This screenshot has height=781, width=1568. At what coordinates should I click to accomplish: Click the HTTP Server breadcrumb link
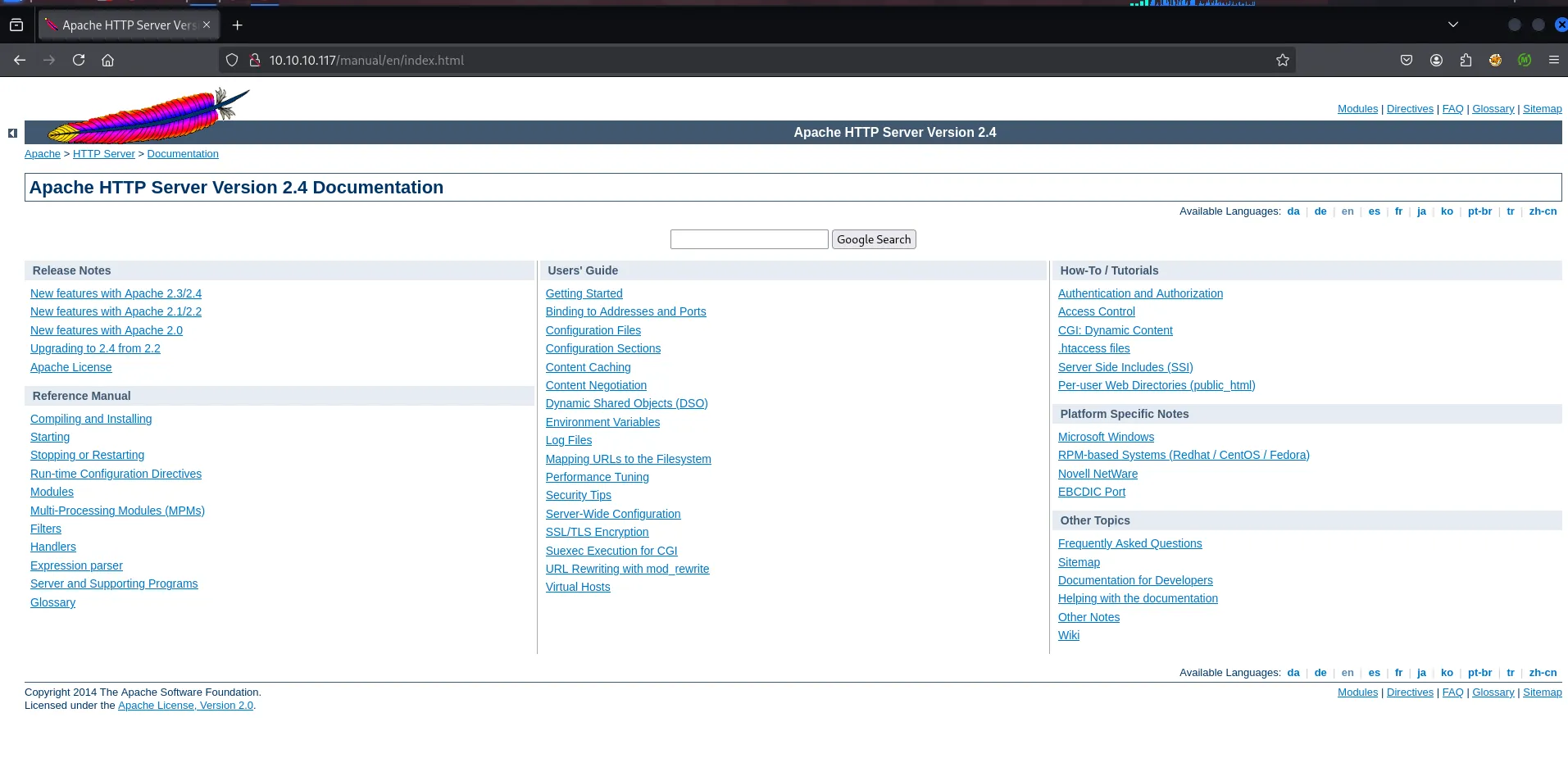(x=104, y=154)
